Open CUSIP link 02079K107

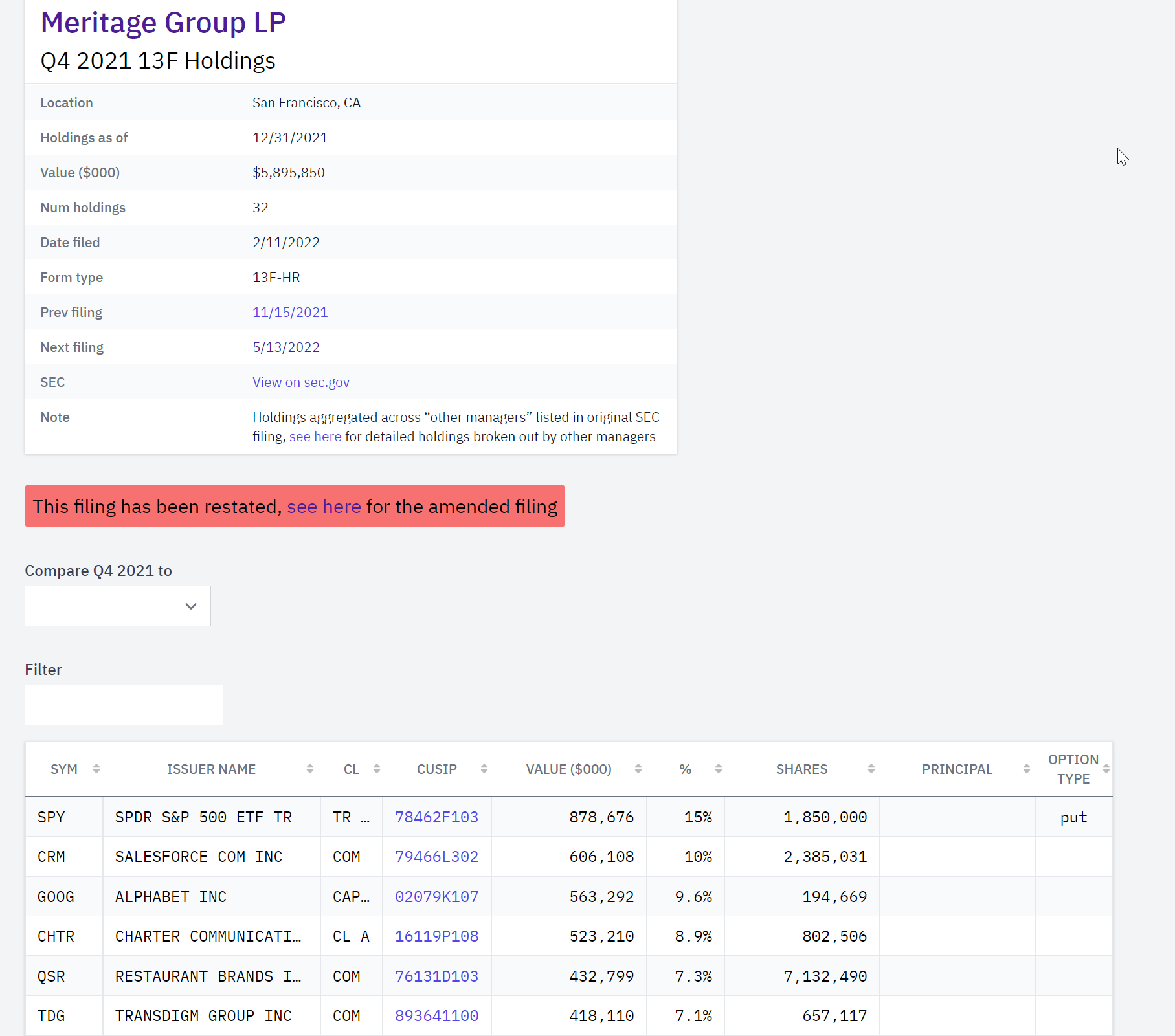tap(437, 897)
